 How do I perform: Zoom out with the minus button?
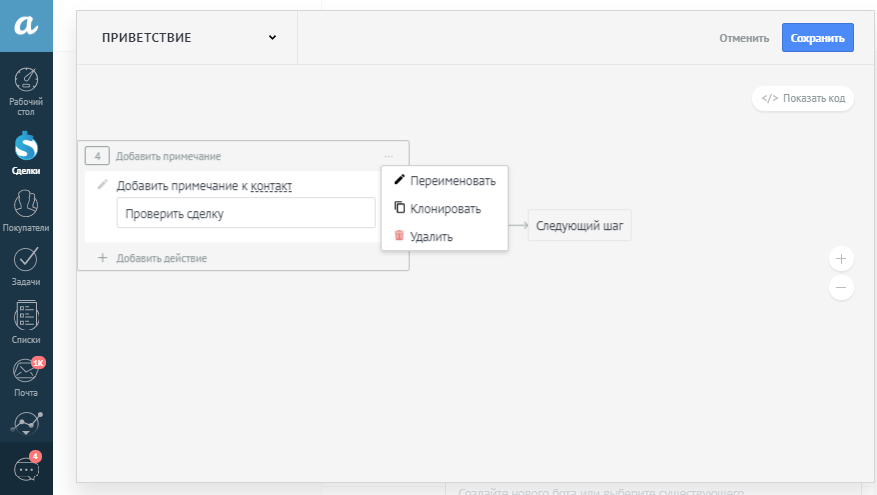tap(841, 288)
